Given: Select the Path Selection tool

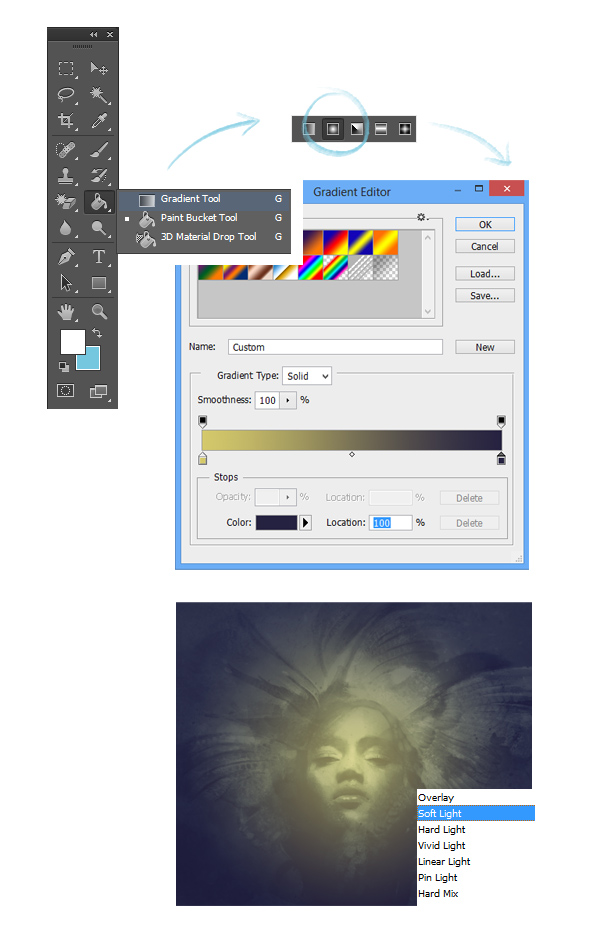Looking at the screenshot, I should click(66, 283).
